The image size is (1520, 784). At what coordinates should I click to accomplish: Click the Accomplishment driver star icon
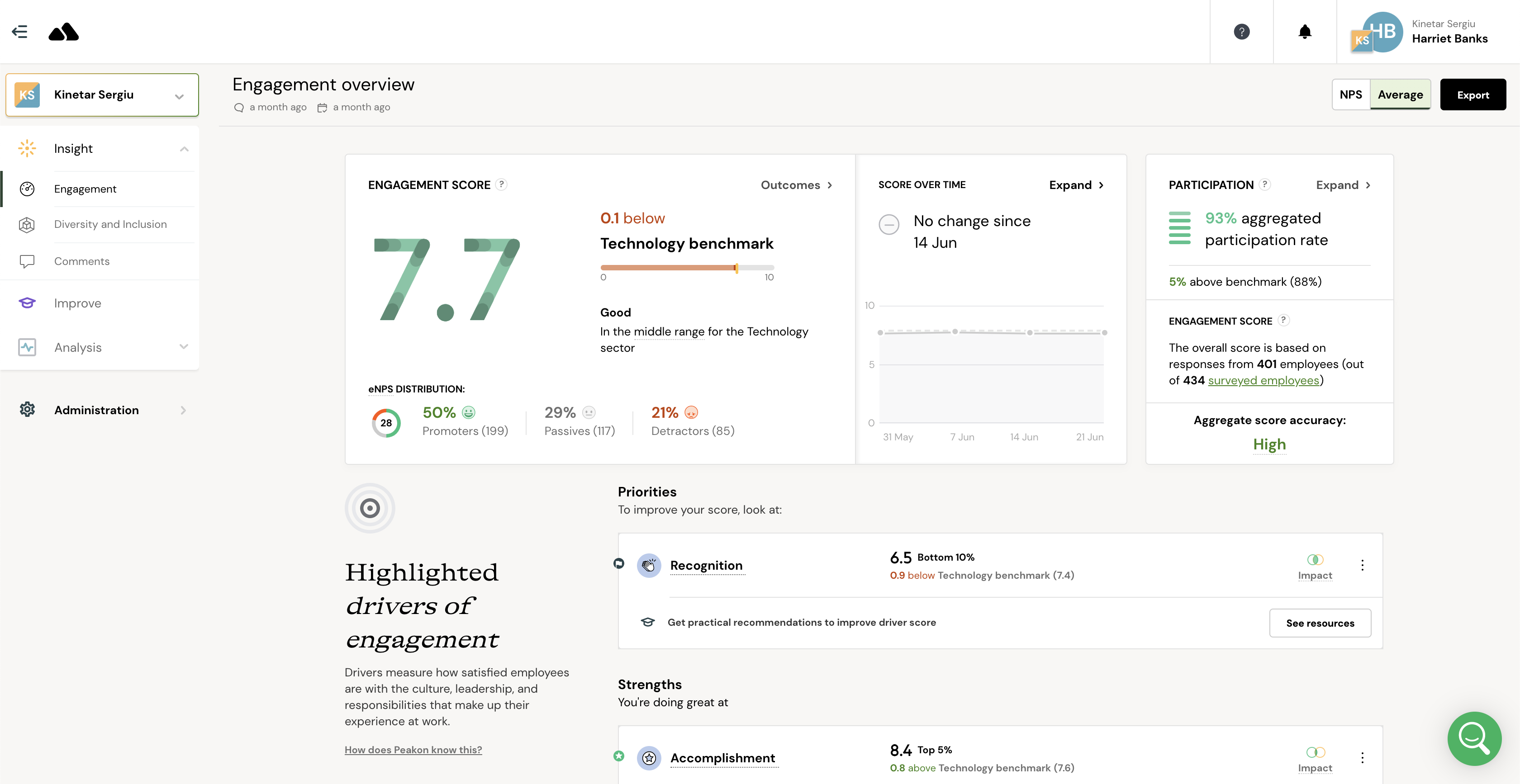(x=649, y=757)
